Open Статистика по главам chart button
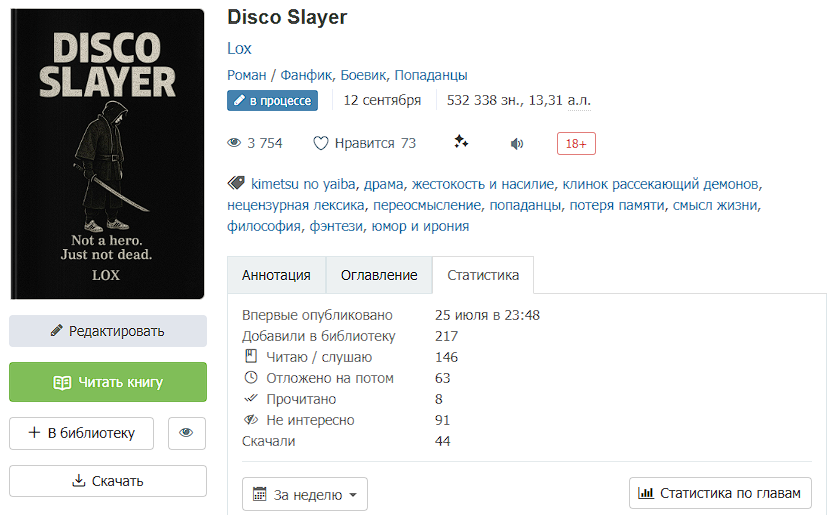Screen dimensions: 831x515 (x=720, y=493)
